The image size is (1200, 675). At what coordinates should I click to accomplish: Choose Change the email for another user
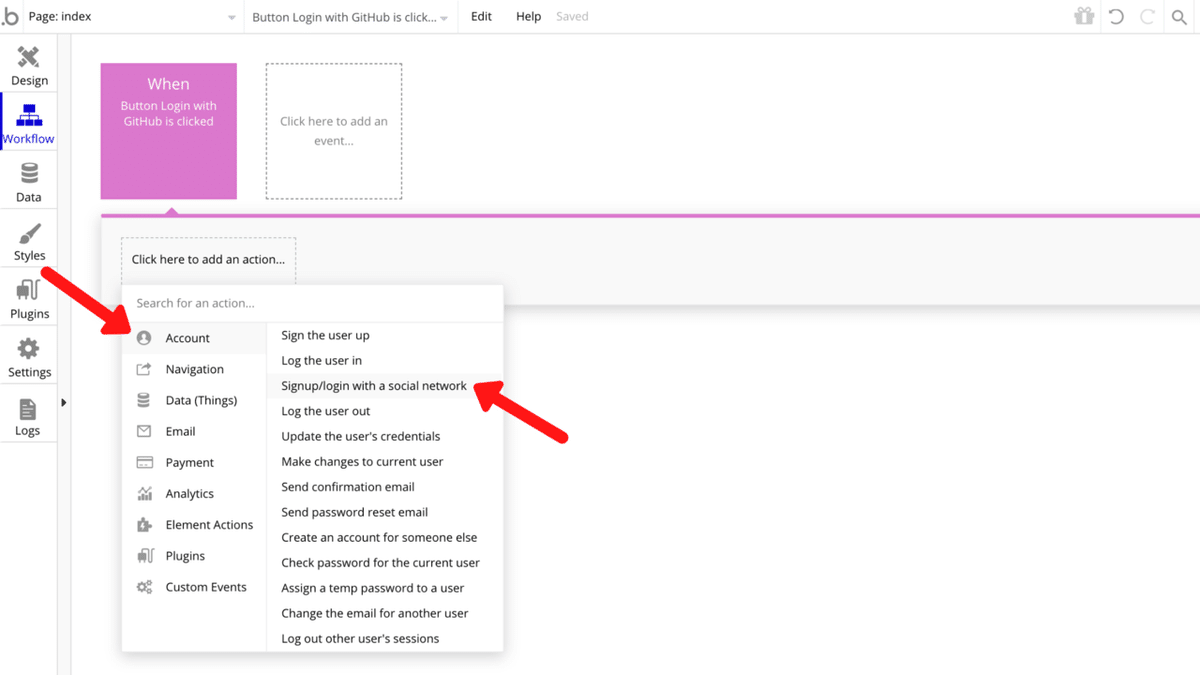[x=385, y=613]
